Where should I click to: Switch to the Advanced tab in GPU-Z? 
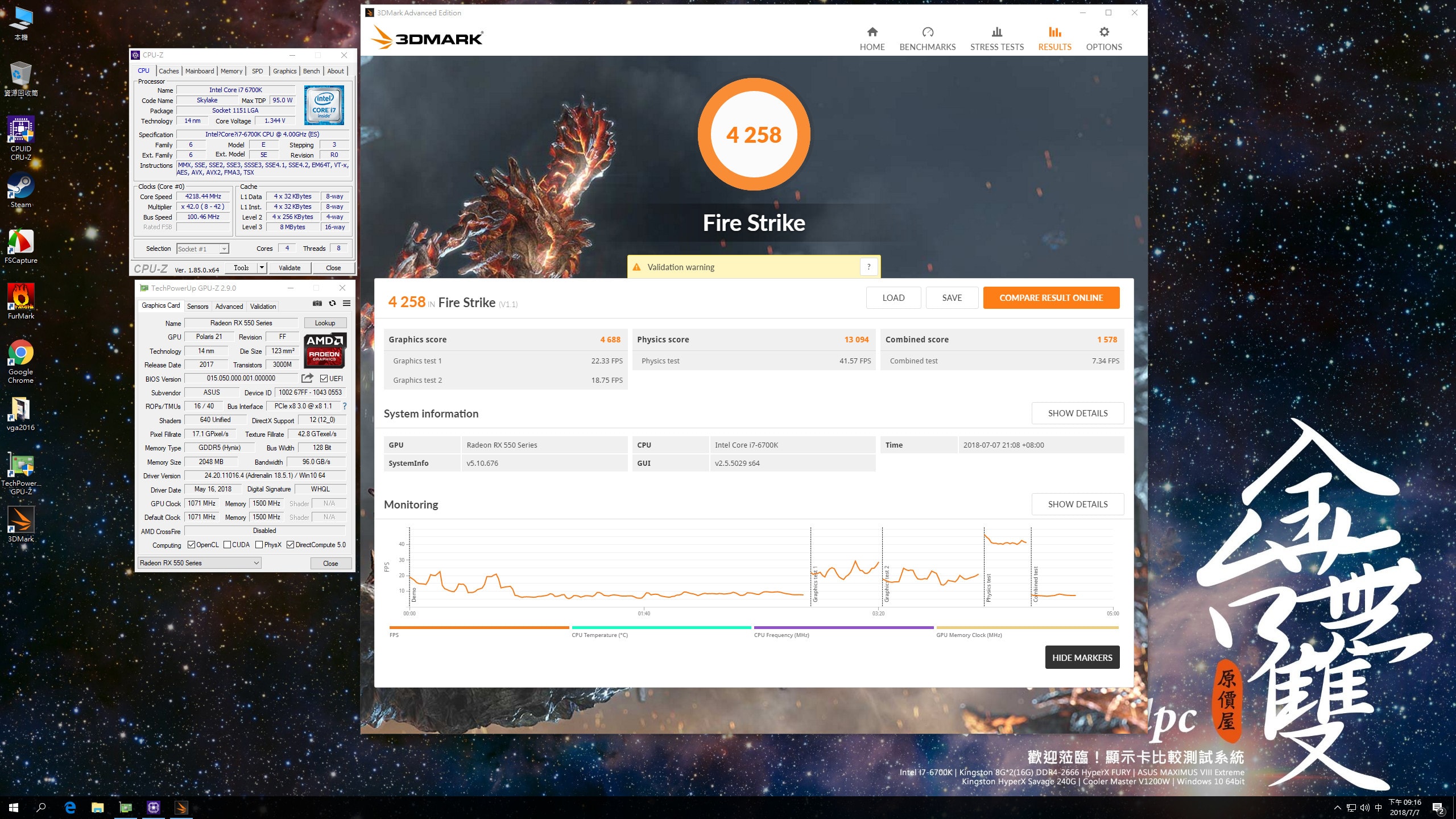point(229,307)
